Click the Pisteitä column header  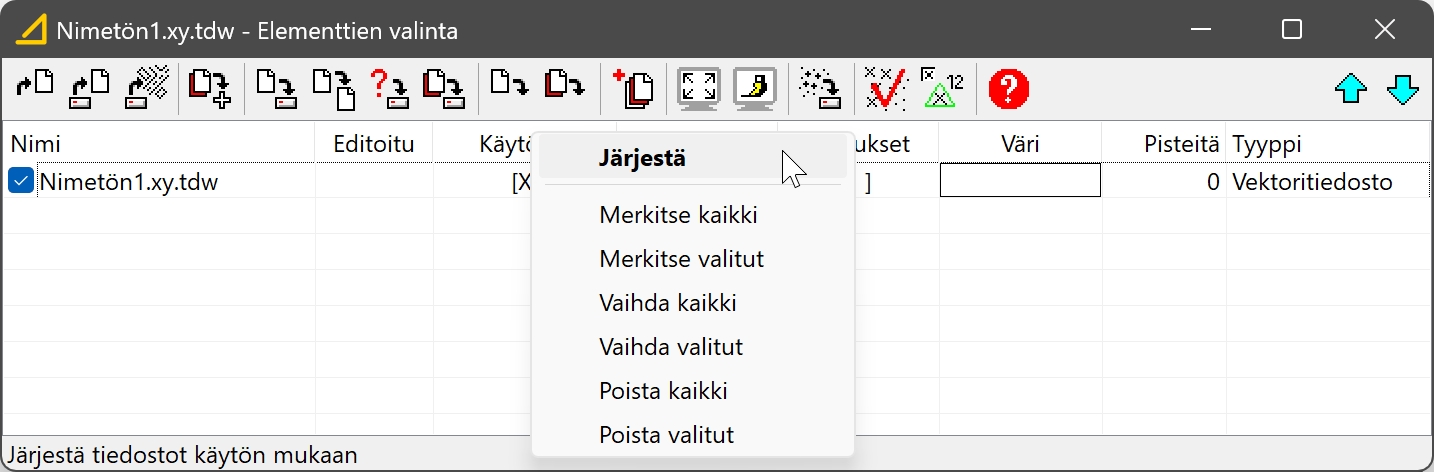1164,144
